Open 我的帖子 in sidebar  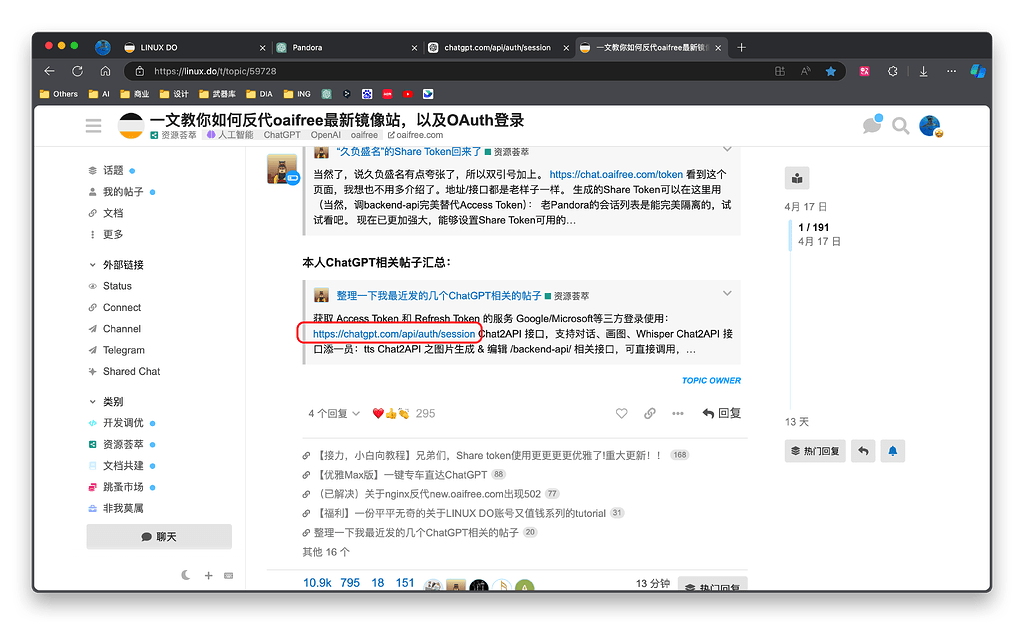(x=122, y=192)
